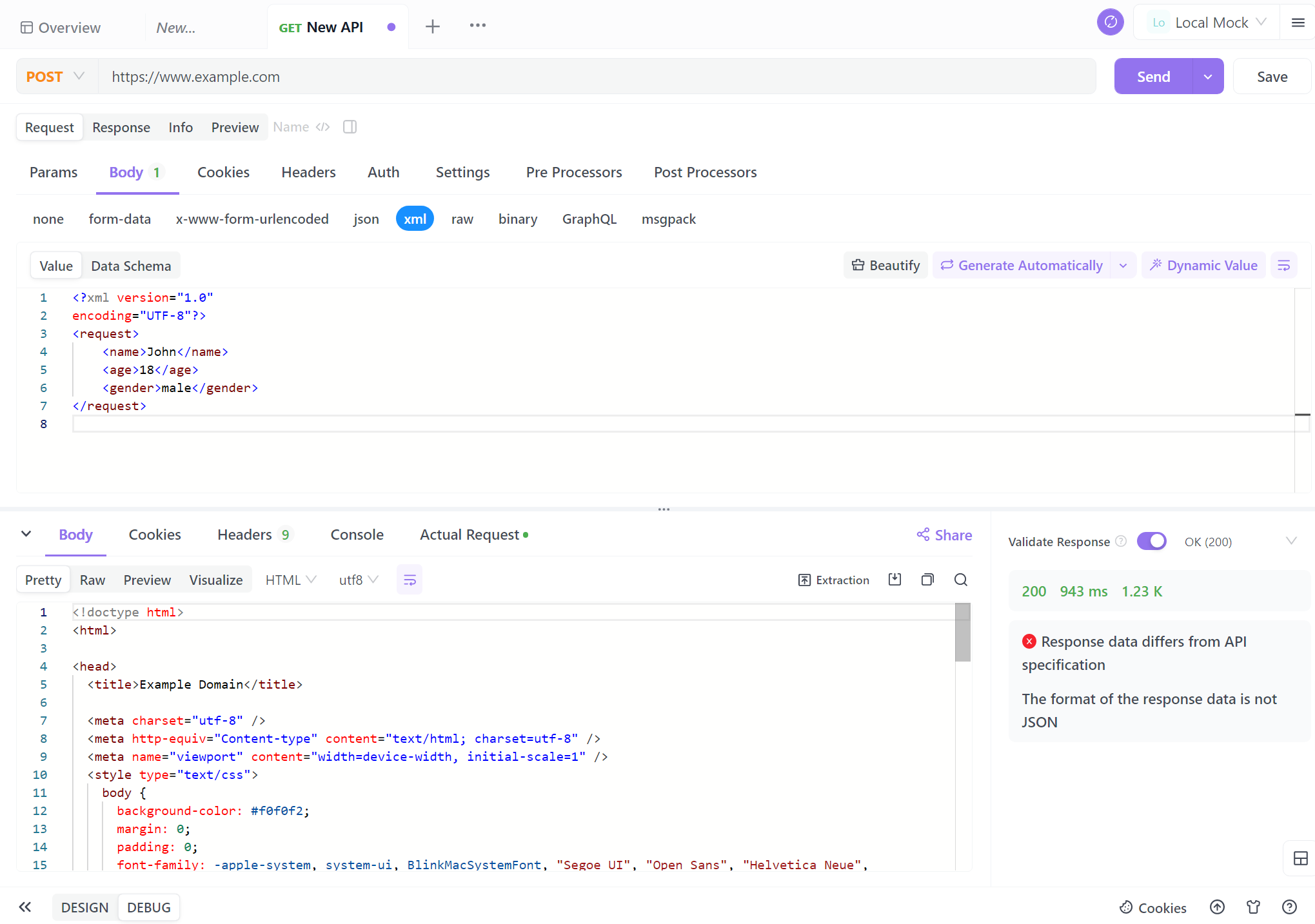Click the Share icon link

[x=944, y=535]
